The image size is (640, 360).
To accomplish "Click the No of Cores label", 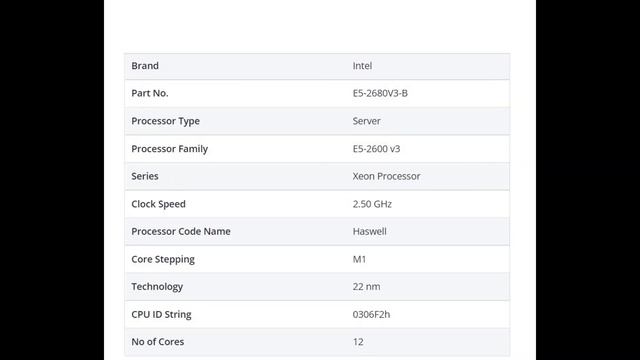I will [158, 342].
